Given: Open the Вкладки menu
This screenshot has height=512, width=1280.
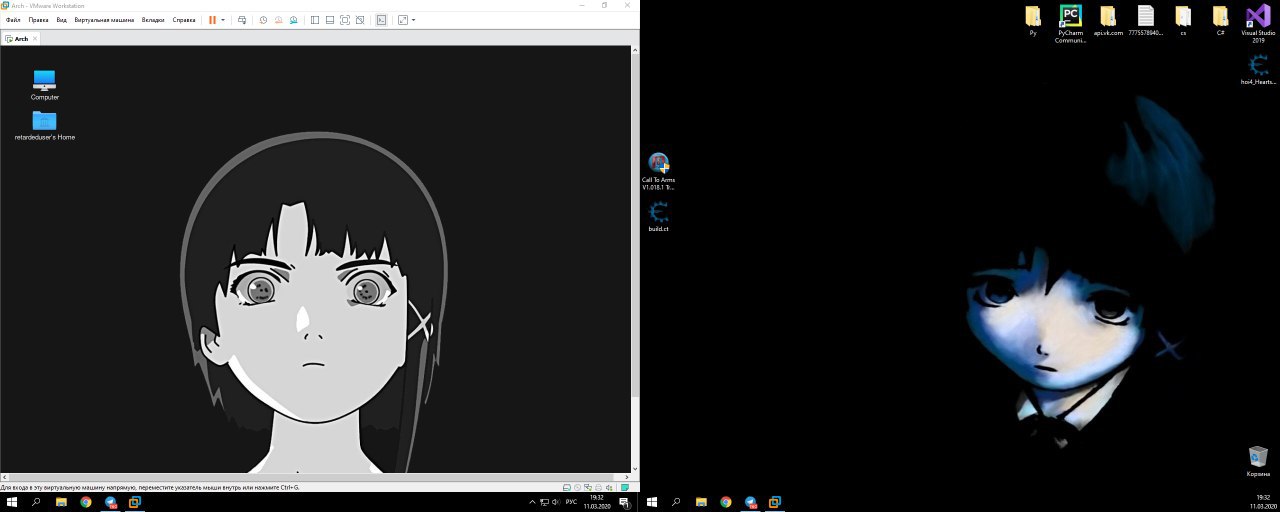Looking at the screenshot, I should point(153,20).
